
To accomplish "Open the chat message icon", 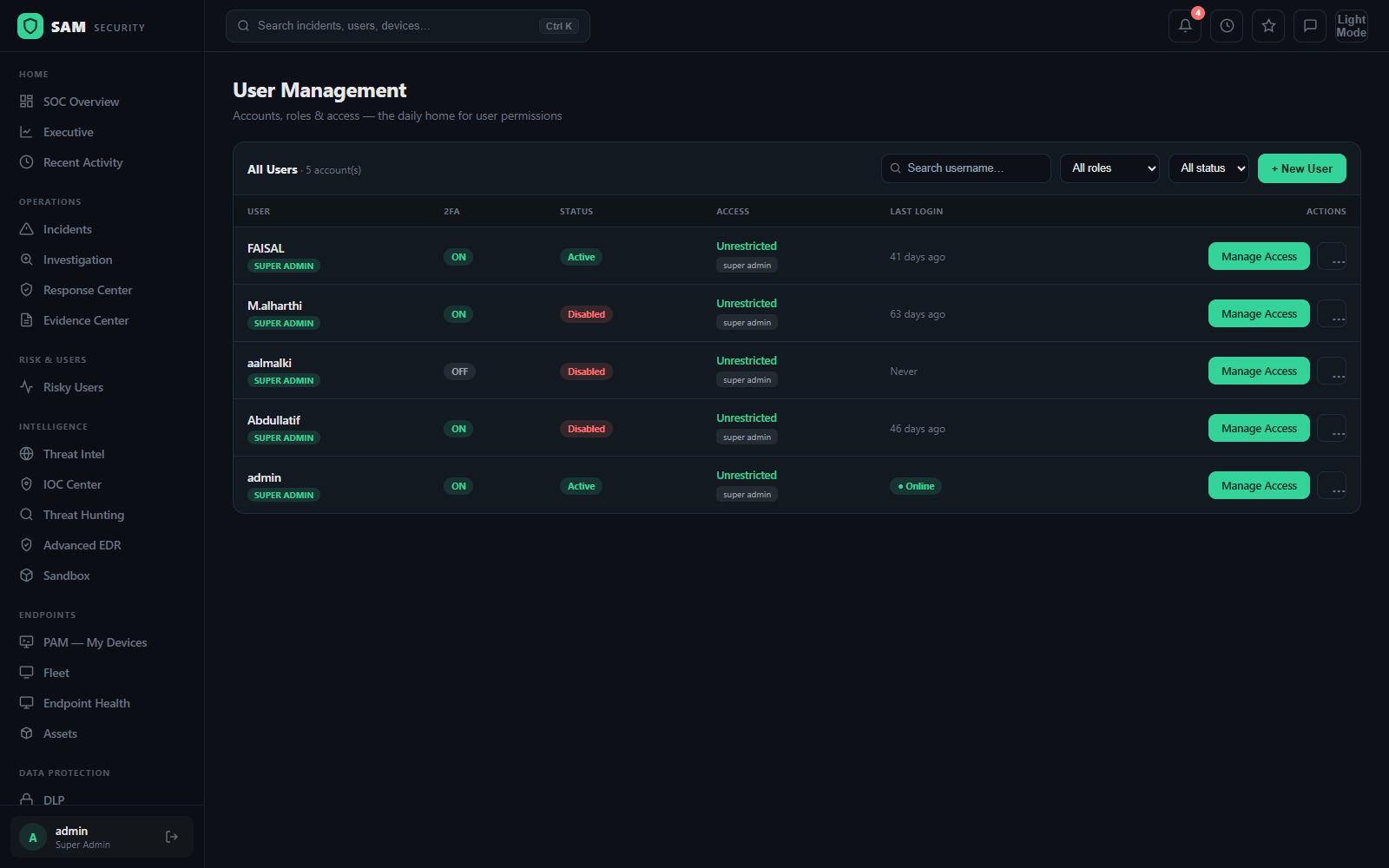I will click(x=1310, y=26).
